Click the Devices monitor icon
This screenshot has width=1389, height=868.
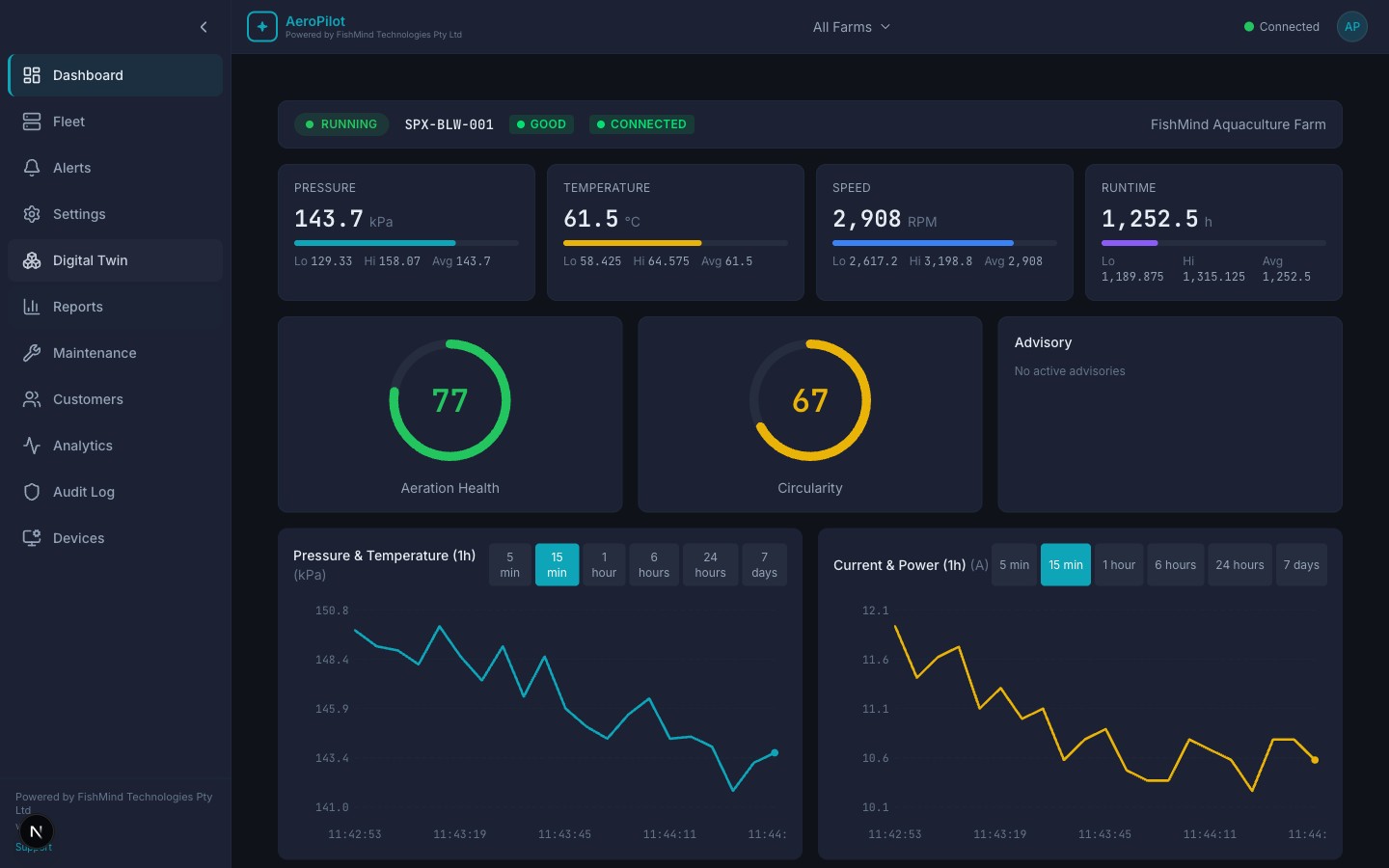click(32, 538)
